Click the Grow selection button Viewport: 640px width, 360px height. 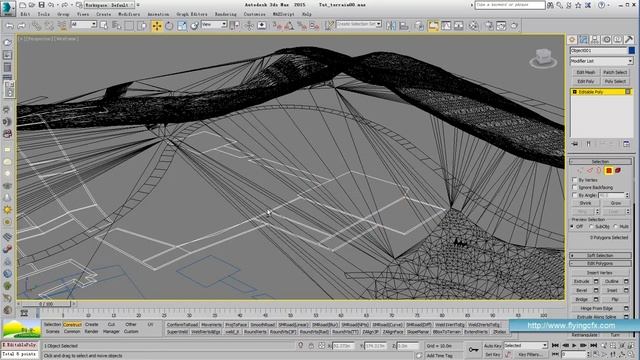click(x=616, y=203)
